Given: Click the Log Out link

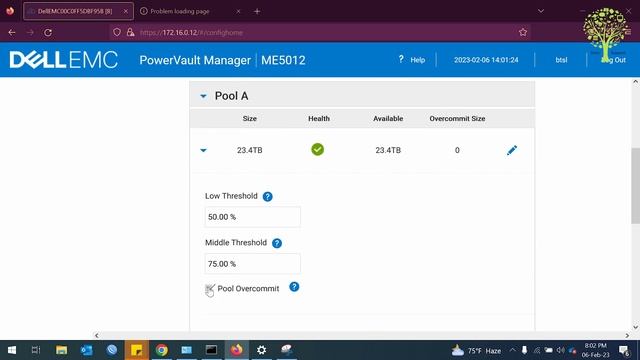Looking at the screenshot, I should (613, 60).
